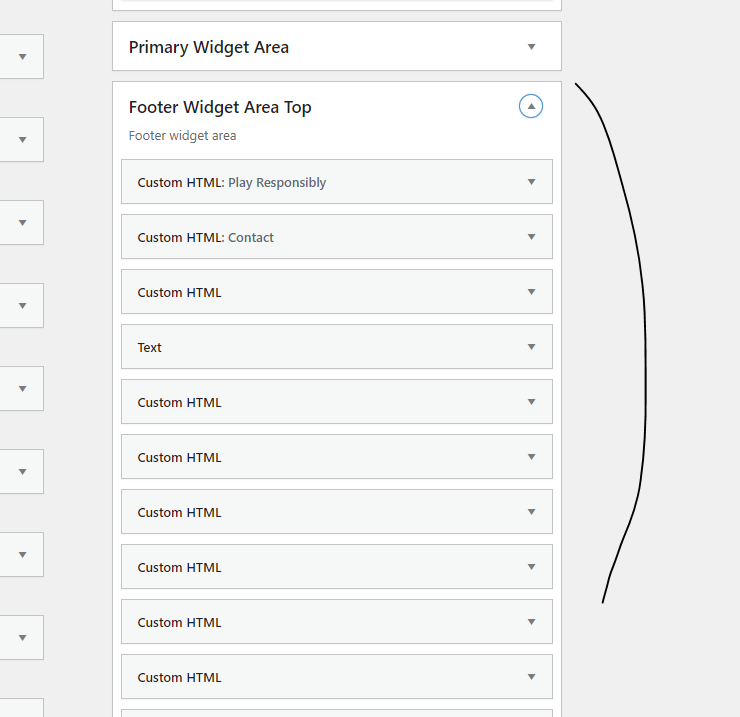The height and width of the screenshot is (717, 740).
Task: Collapse Footer Widget Area Top using circled arrow
Action: tap(531, 106)
